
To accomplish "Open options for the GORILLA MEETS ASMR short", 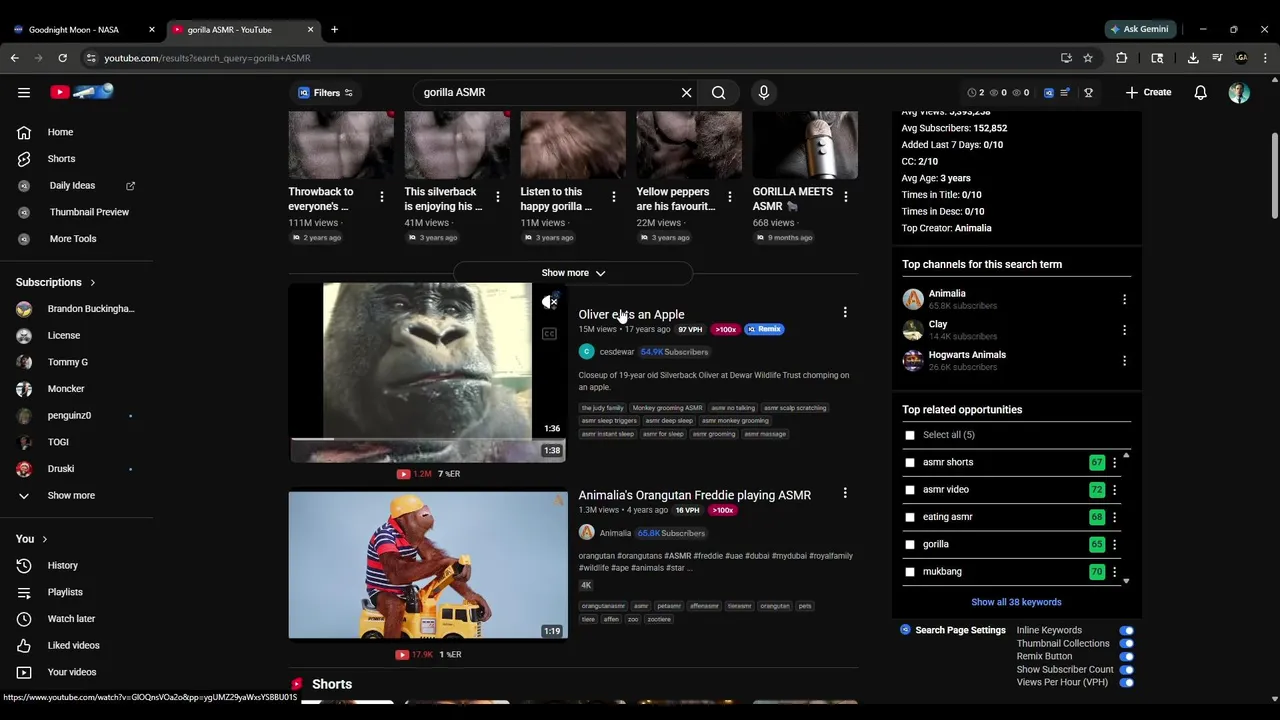I will click(845, 197).
